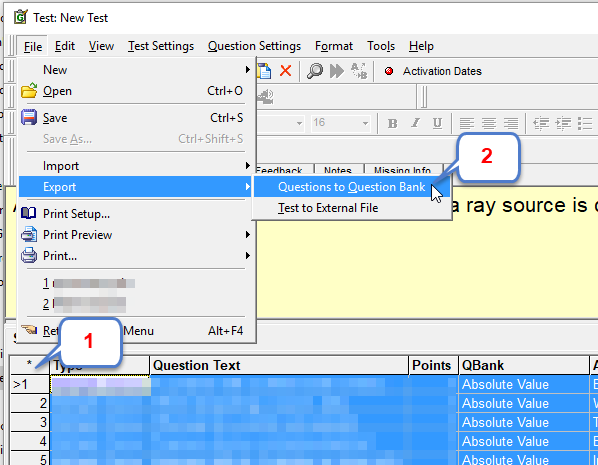Open the Question Settings menu

[254, 47]
